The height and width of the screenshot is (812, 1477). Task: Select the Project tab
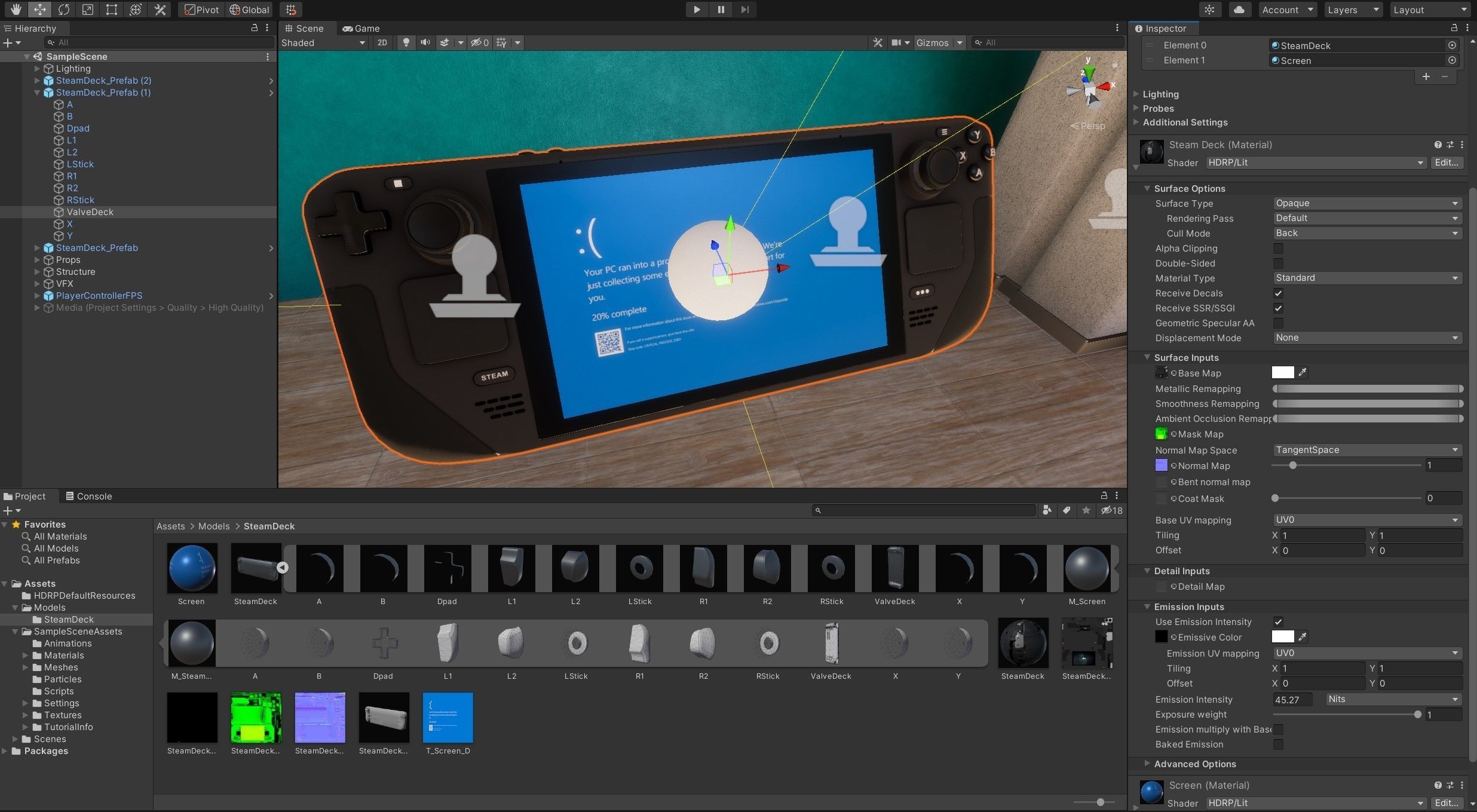coord(25,496)
